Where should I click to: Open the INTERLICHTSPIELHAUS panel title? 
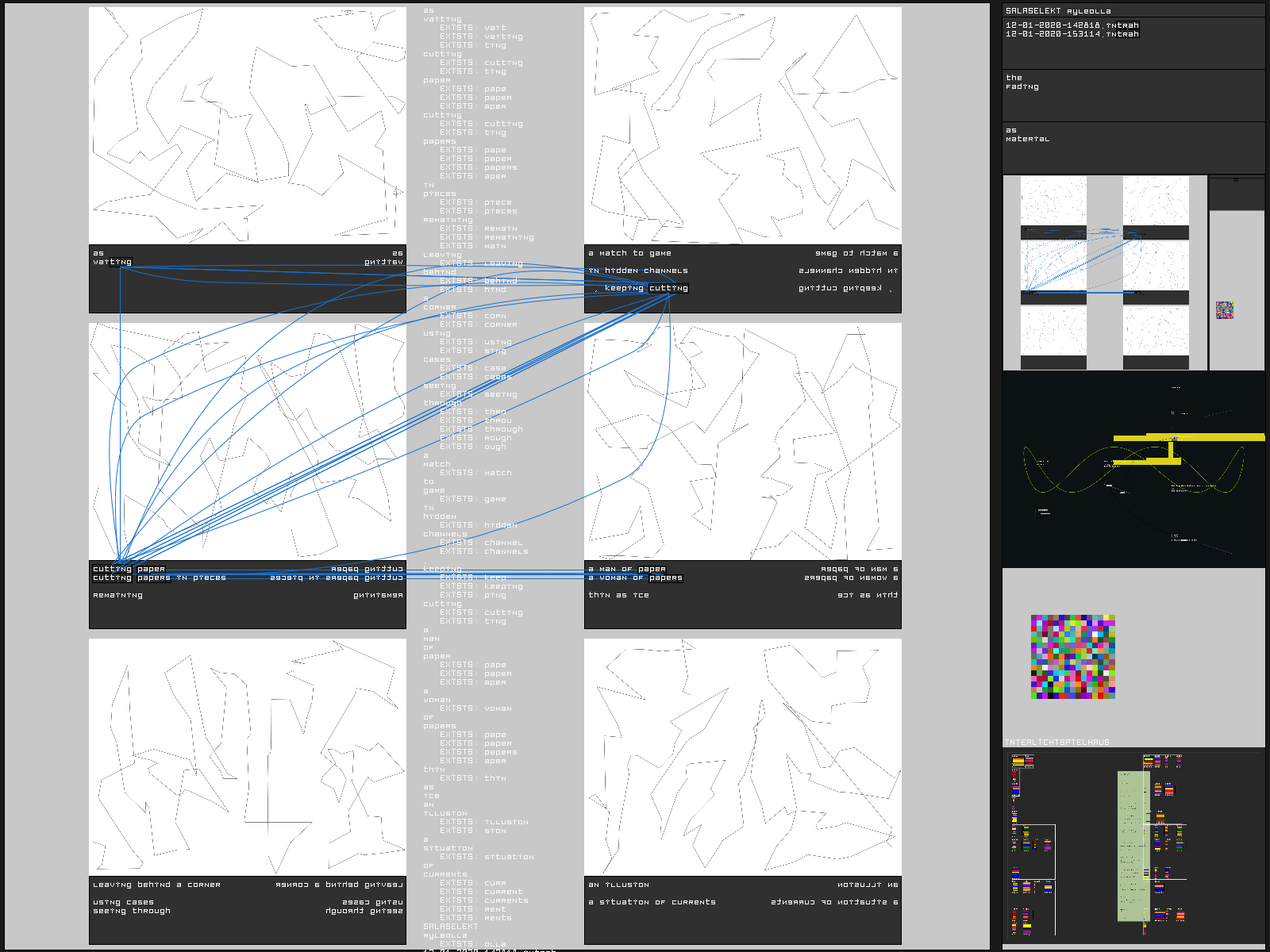pyautogui.click(x=1056, y=743)
